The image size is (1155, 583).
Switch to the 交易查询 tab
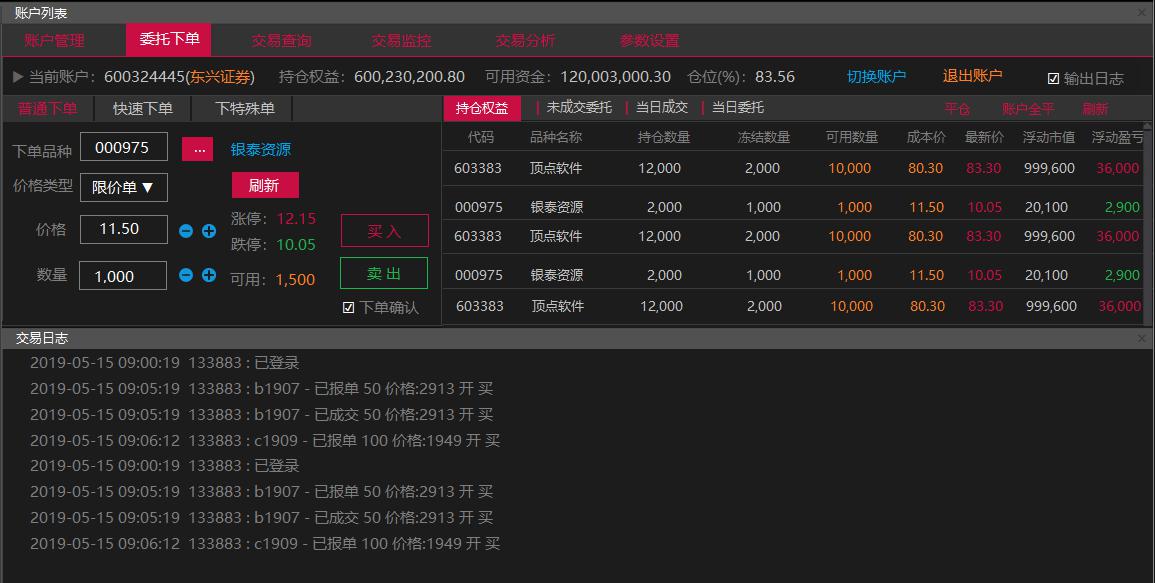(x=281, y=41)
